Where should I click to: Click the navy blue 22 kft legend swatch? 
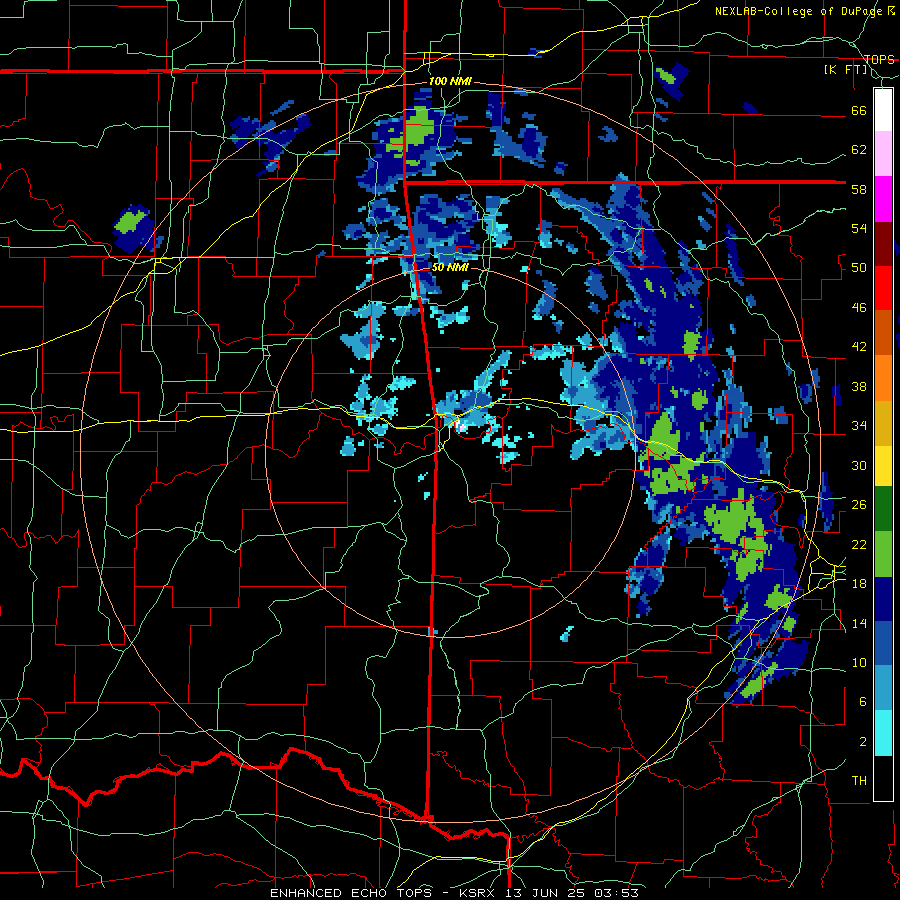883,598
